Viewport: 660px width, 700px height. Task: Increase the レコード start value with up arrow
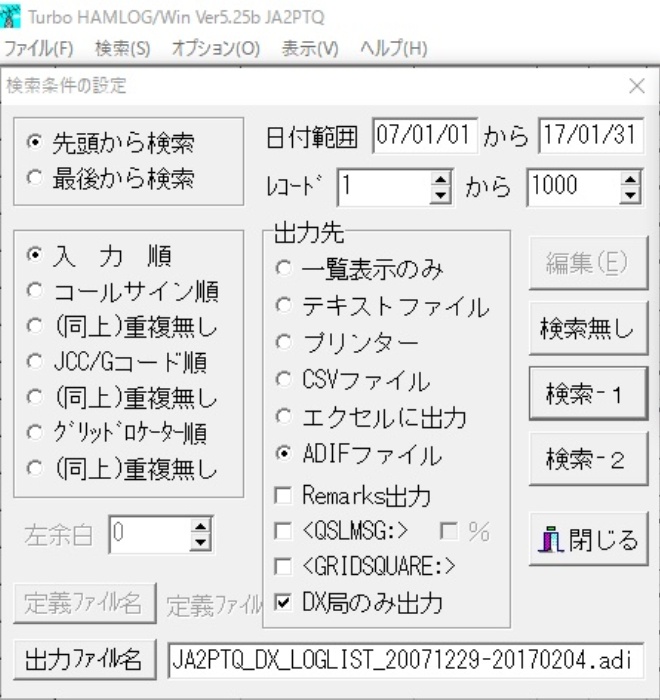coord(441,178)
